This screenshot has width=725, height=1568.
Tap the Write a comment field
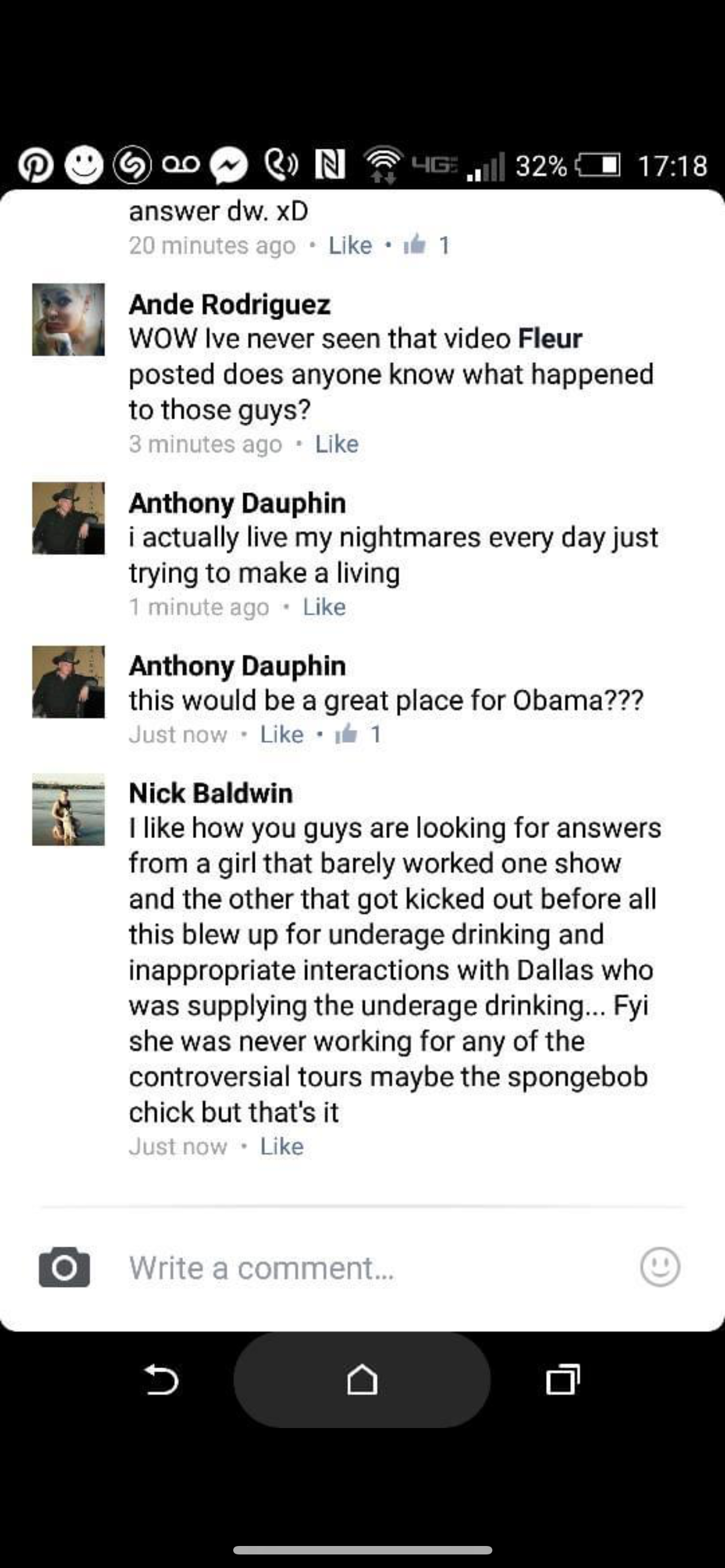pos(377,1268)
